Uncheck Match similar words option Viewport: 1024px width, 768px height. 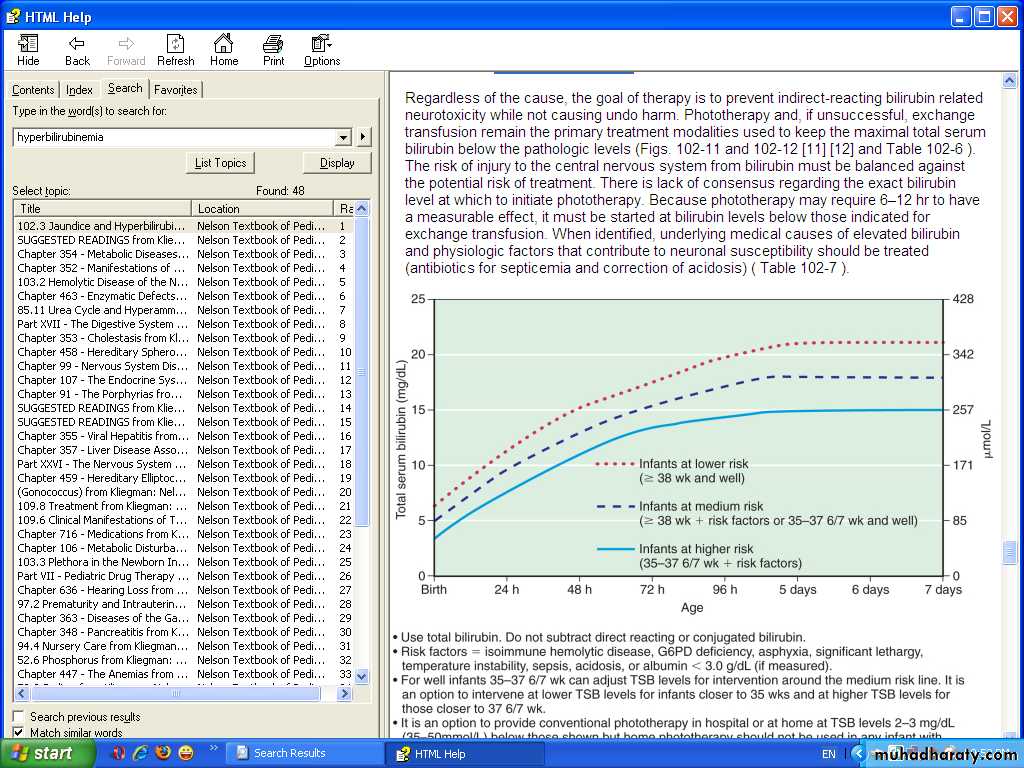coord(19,733)
